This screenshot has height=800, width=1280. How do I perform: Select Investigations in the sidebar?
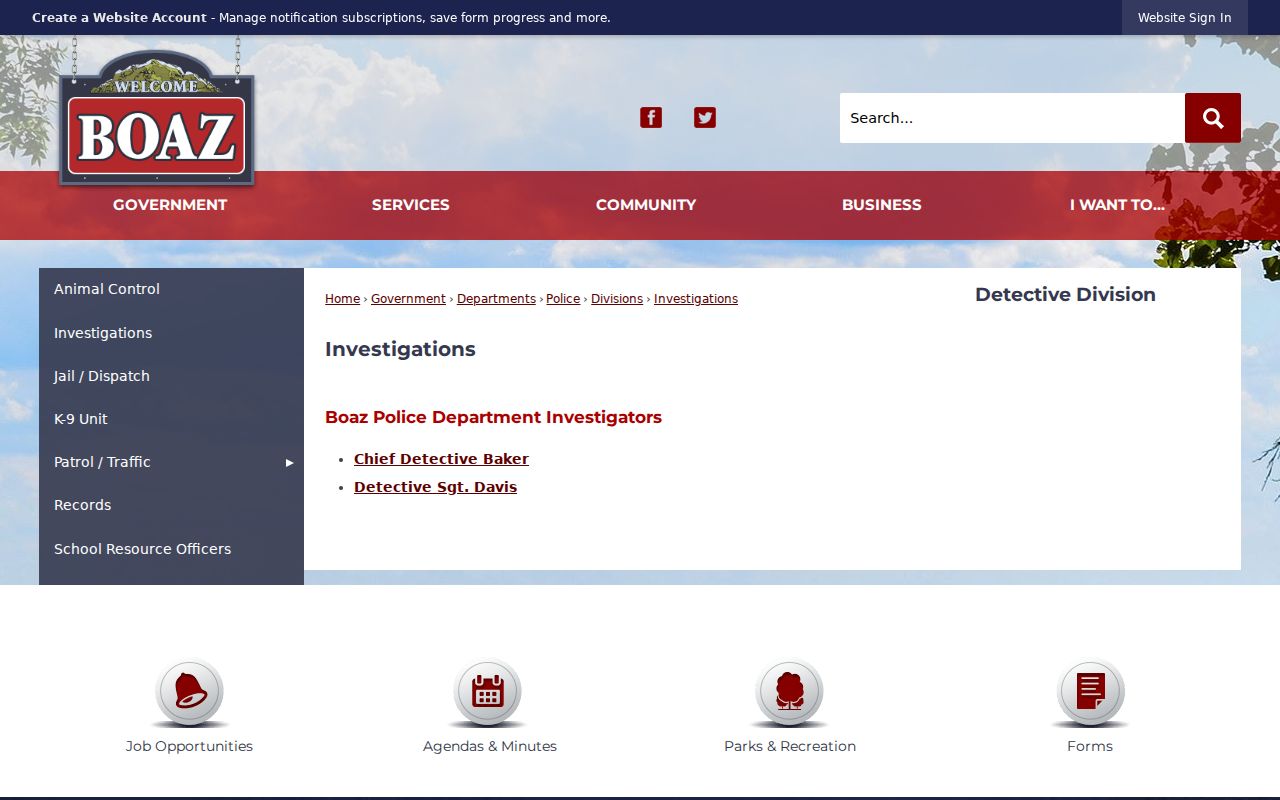coord(171,333)
